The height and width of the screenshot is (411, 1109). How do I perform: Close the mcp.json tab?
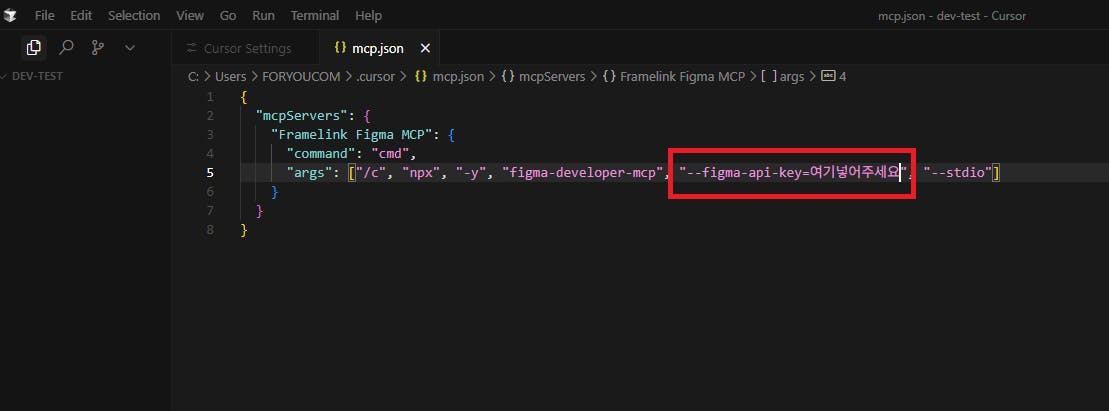425,48
